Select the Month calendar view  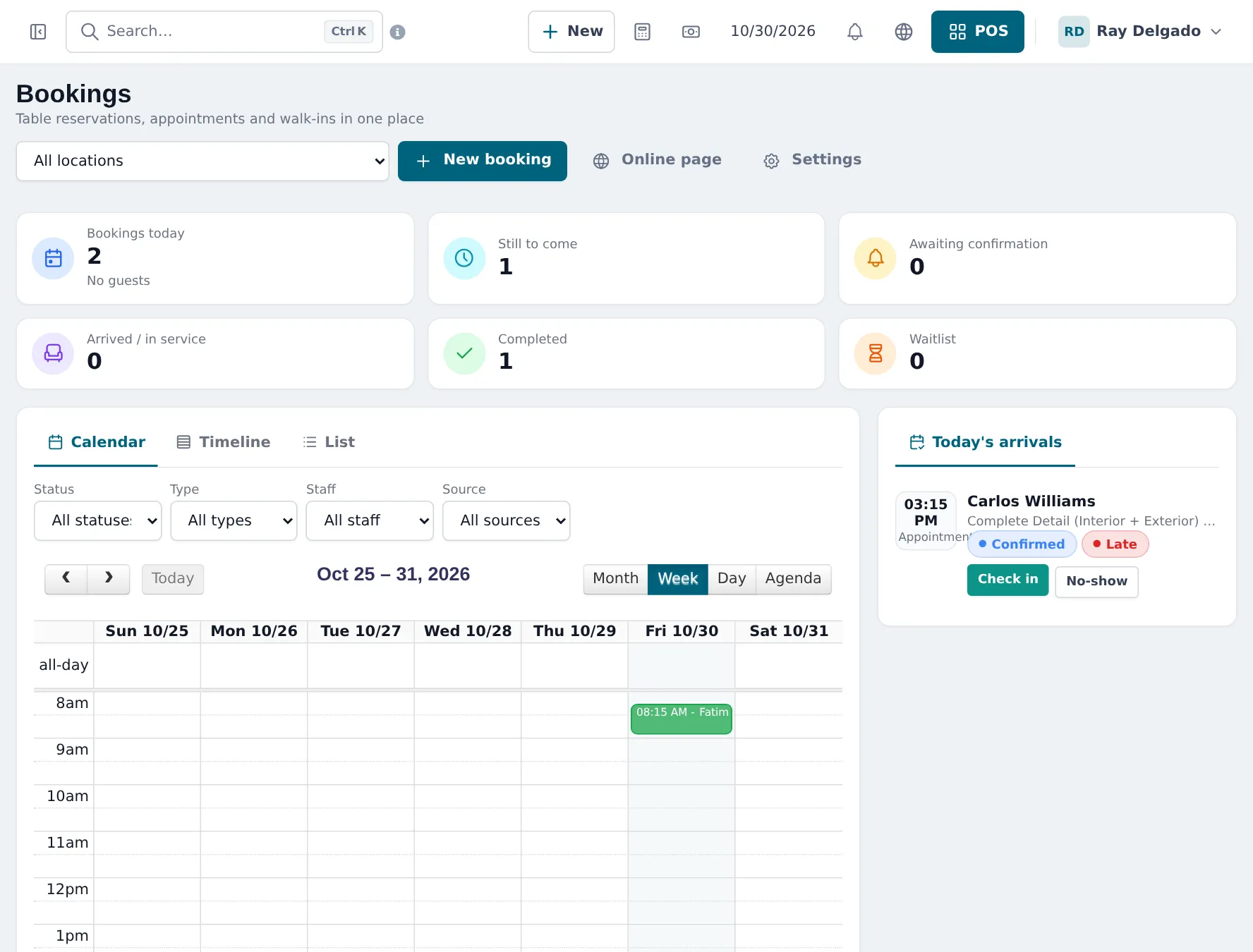click(x=615, y=579)
